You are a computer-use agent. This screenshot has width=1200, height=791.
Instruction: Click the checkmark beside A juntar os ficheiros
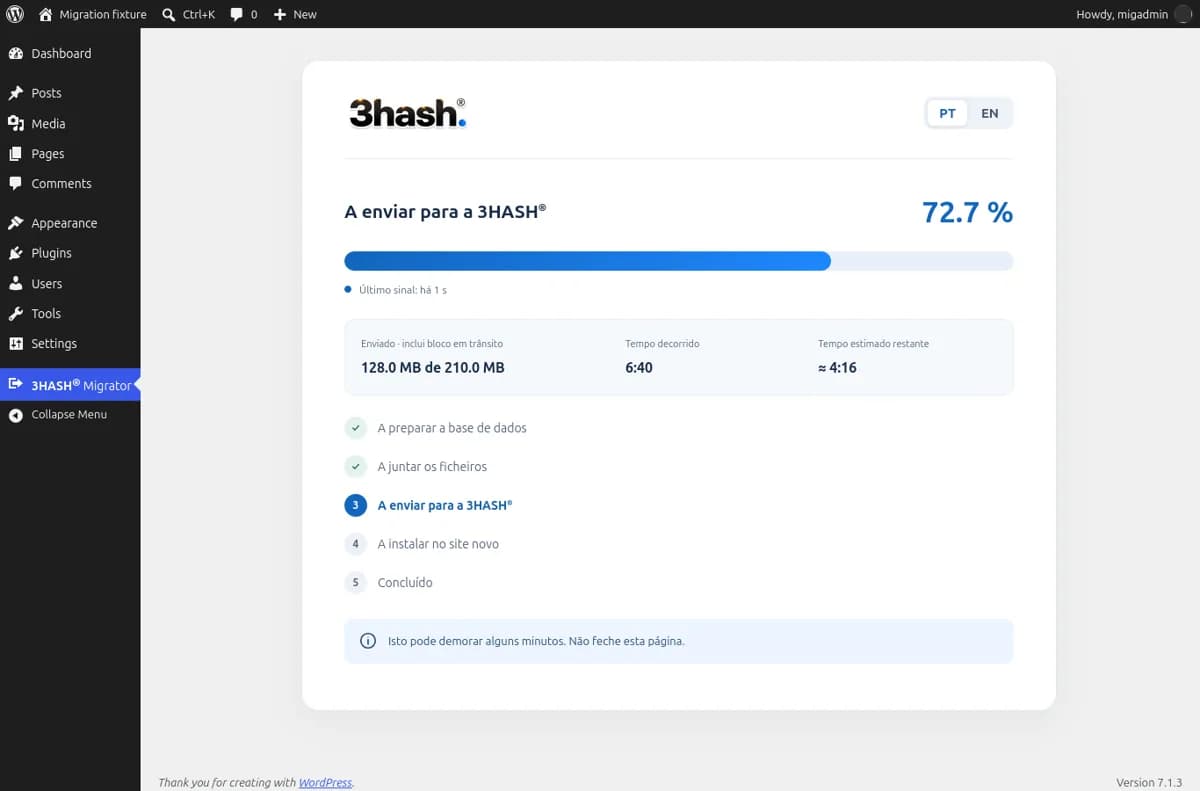point(356,467)
